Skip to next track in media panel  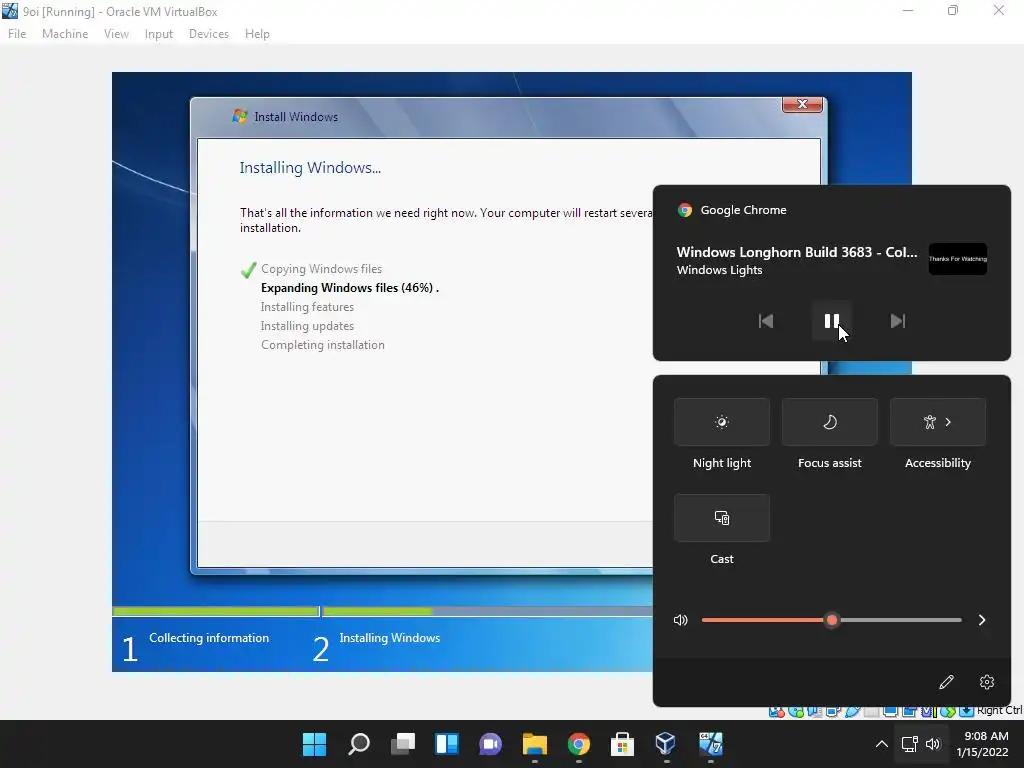[x=898, y=321]
